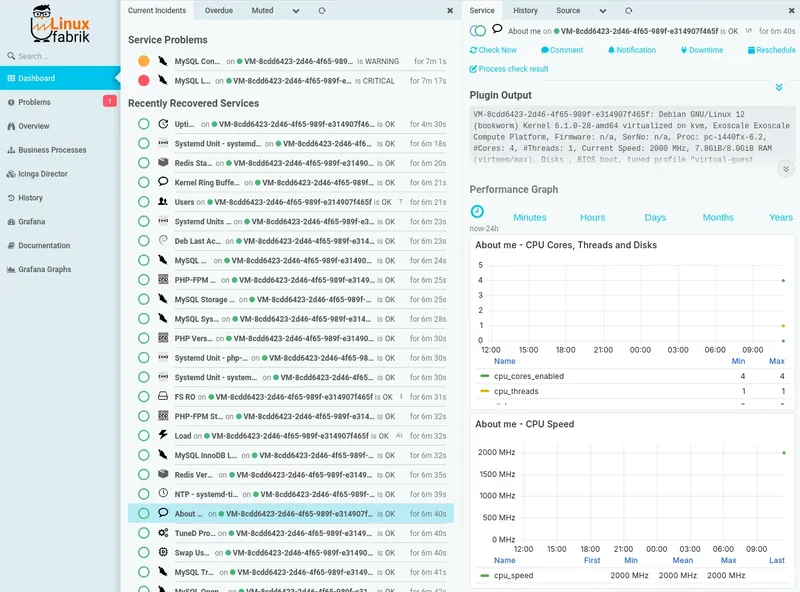Click the NTP systemd-timesyncd clock icon
This screenshot has width=800, height=592.
pos(163,494)
